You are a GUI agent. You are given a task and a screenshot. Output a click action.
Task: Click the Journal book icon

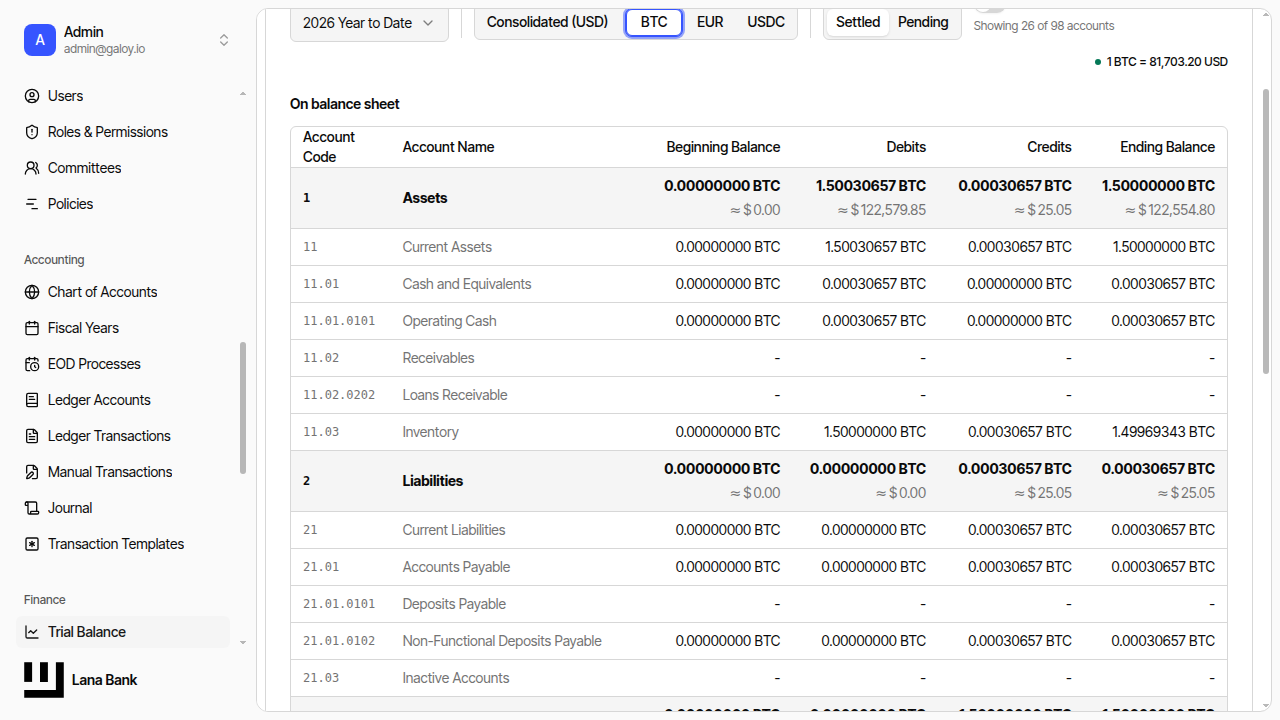pyautogui.click(x=32, y=508)
